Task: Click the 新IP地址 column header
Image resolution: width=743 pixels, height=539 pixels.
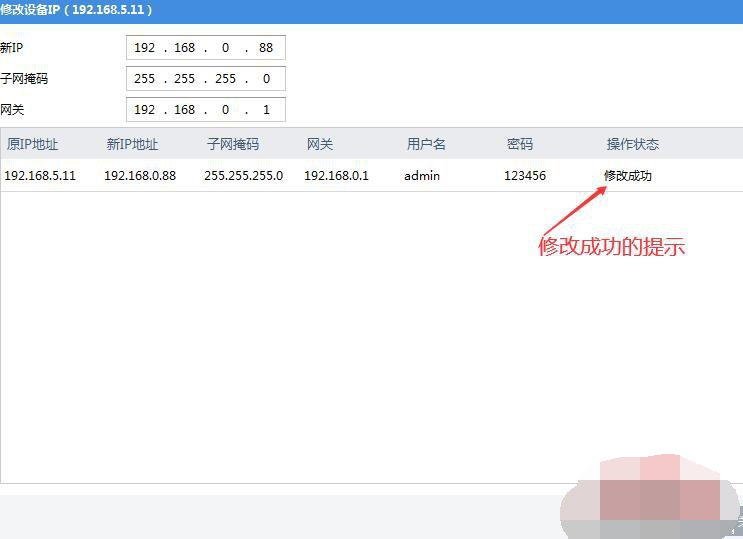Action: tap(132, 144)
